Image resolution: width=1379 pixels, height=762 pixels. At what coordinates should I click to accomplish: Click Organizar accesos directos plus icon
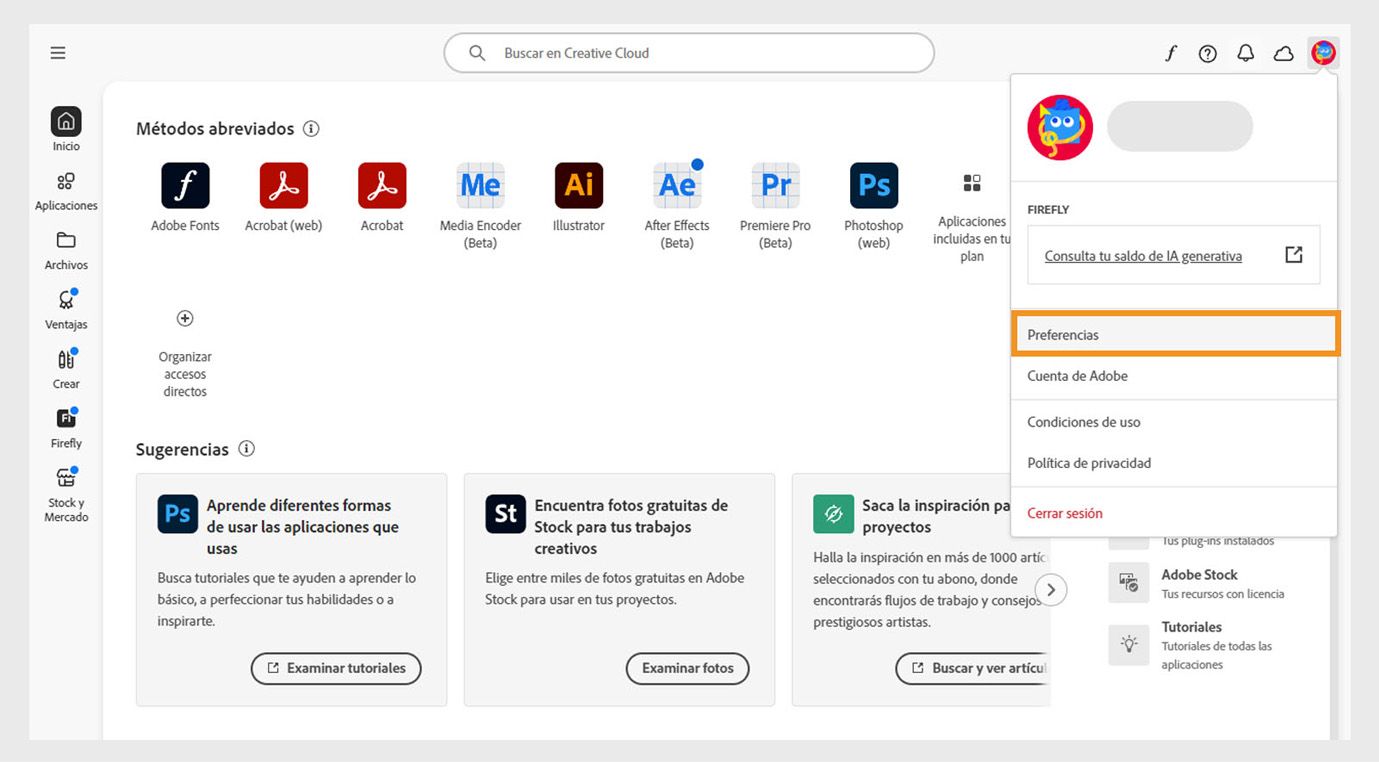185,318
